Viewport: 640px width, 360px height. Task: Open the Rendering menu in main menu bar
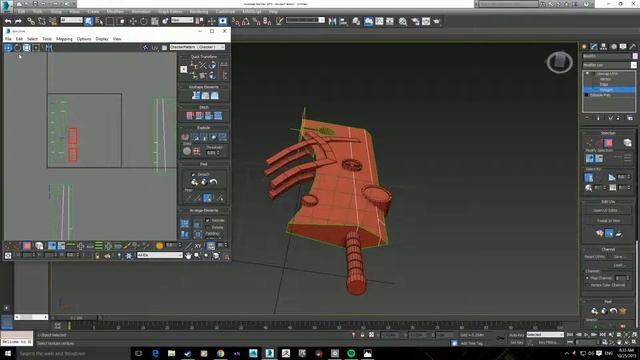199,12
